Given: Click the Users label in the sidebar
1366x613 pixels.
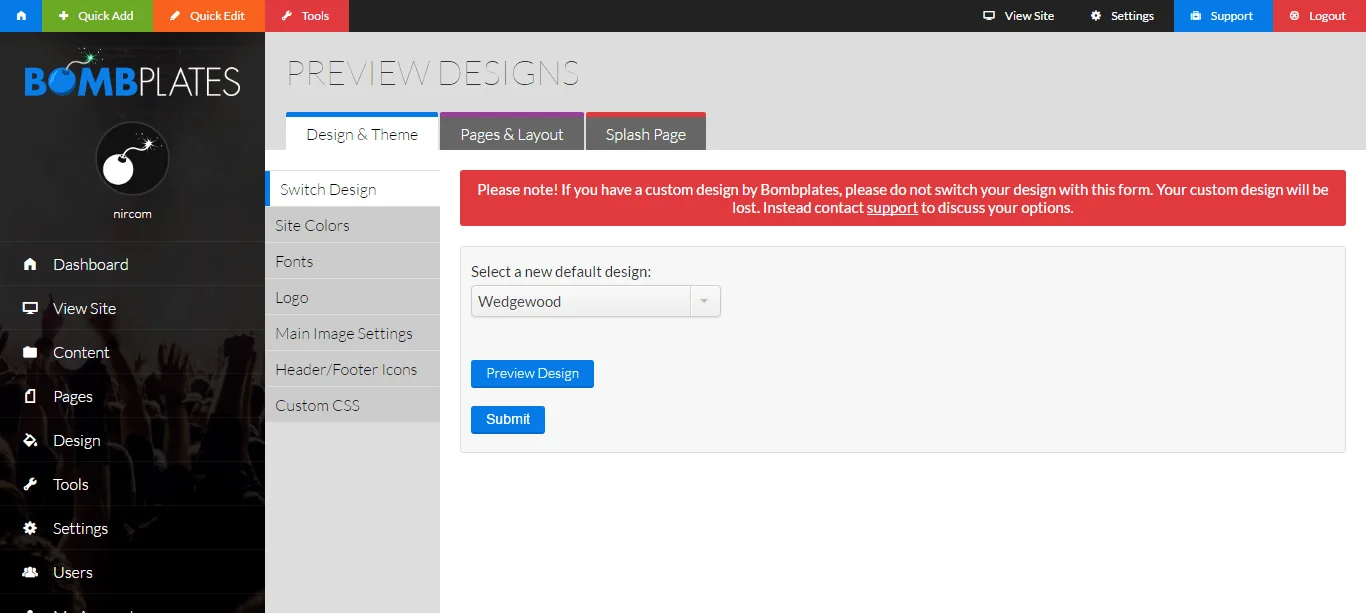Looking at the screenshot, I should point(73,572).
